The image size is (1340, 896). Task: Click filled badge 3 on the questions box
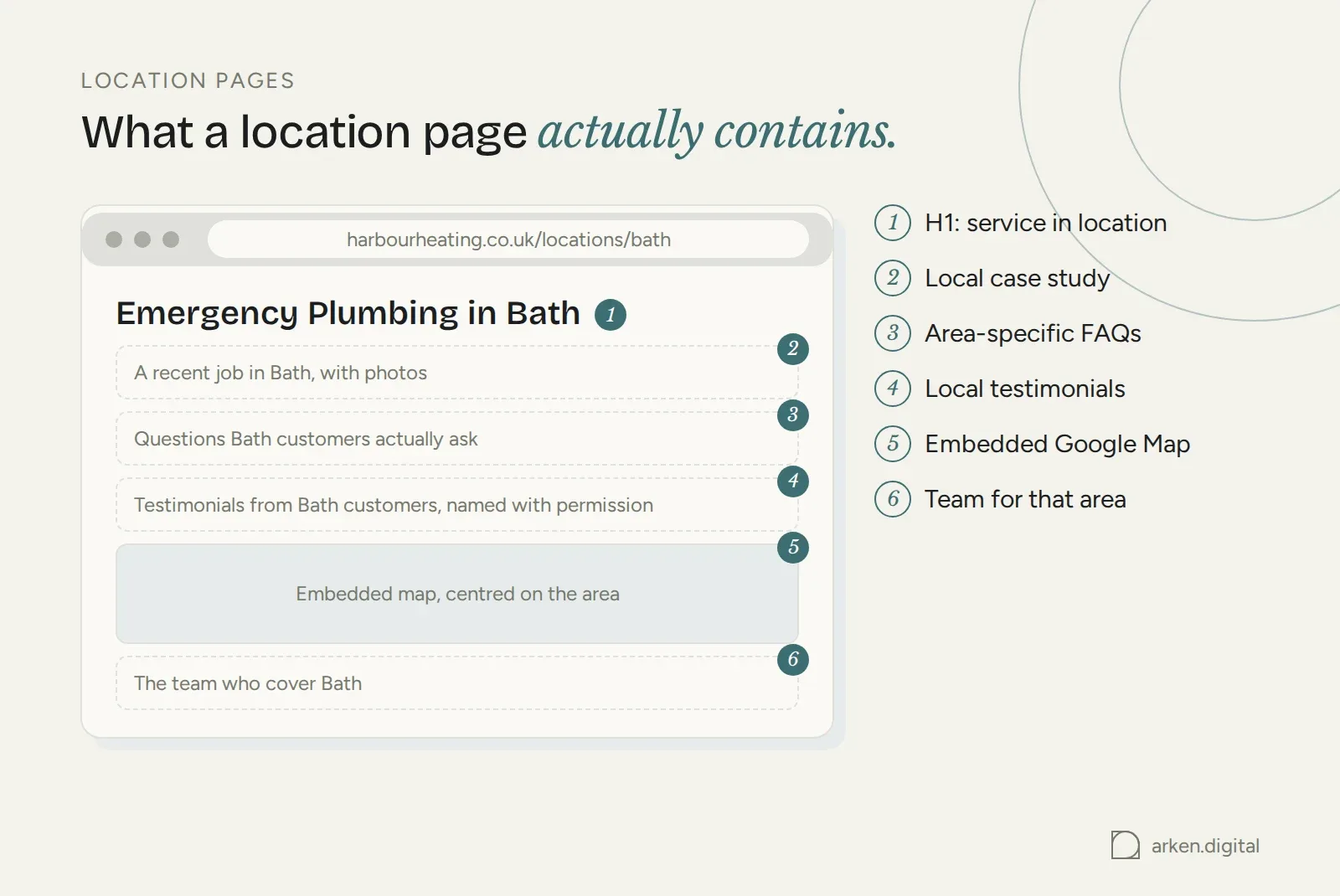[x=793, y=415]
